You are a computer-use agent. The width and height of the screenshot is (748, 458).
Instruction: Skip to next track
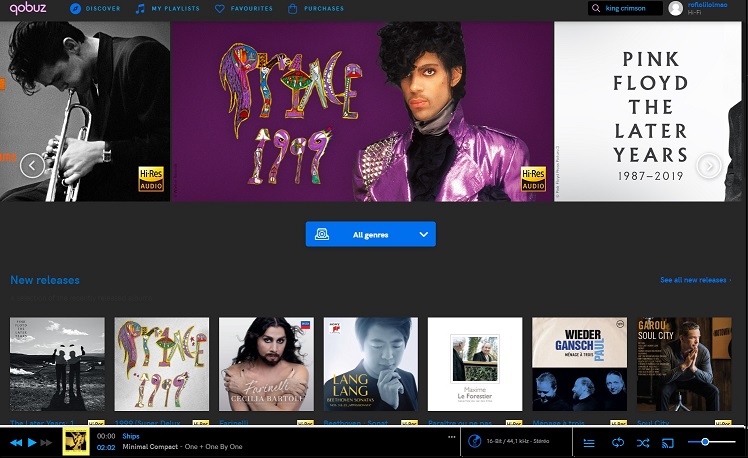(x=46, y=443)
